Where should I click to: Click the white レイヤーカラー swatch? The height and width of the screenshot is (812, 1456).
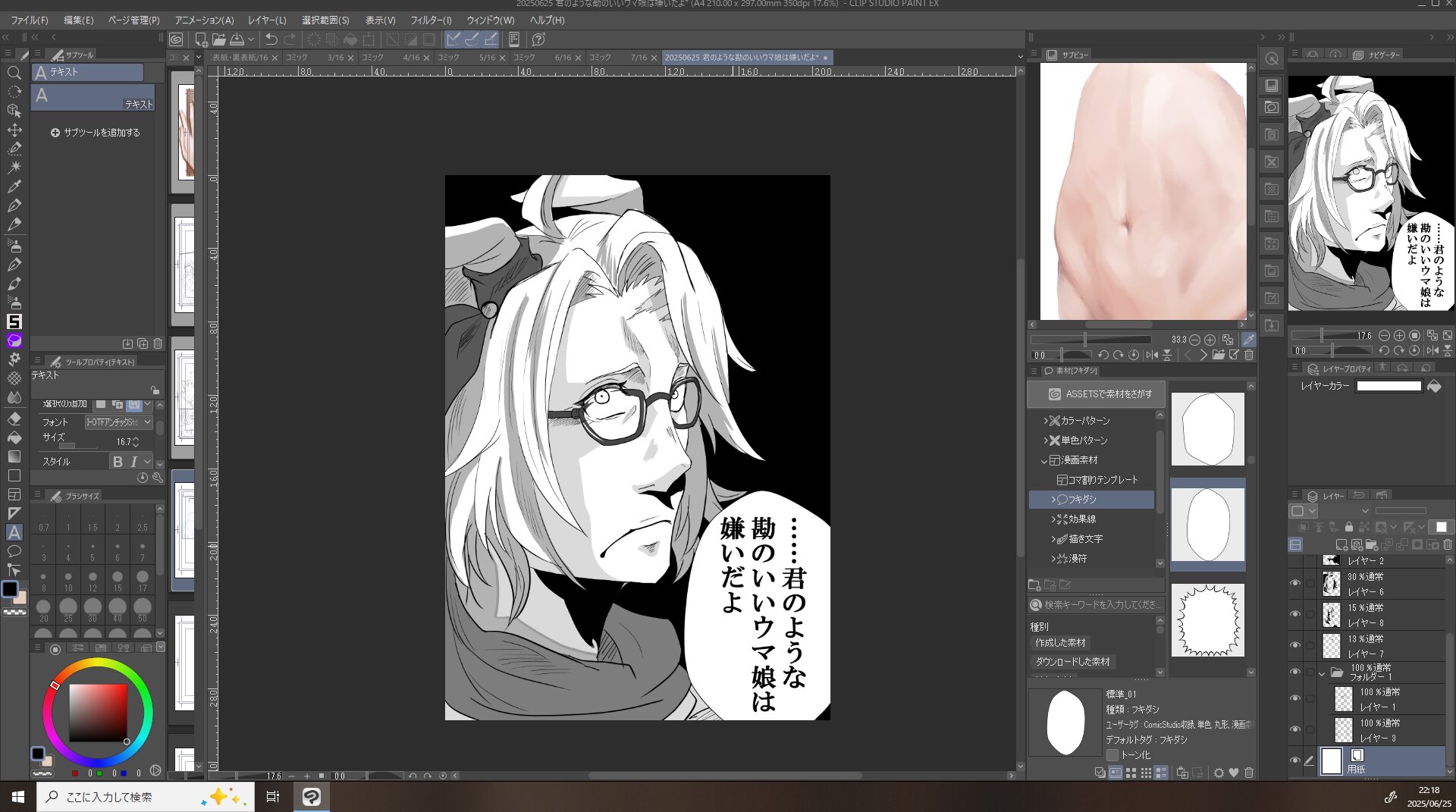click(1389, 386)
